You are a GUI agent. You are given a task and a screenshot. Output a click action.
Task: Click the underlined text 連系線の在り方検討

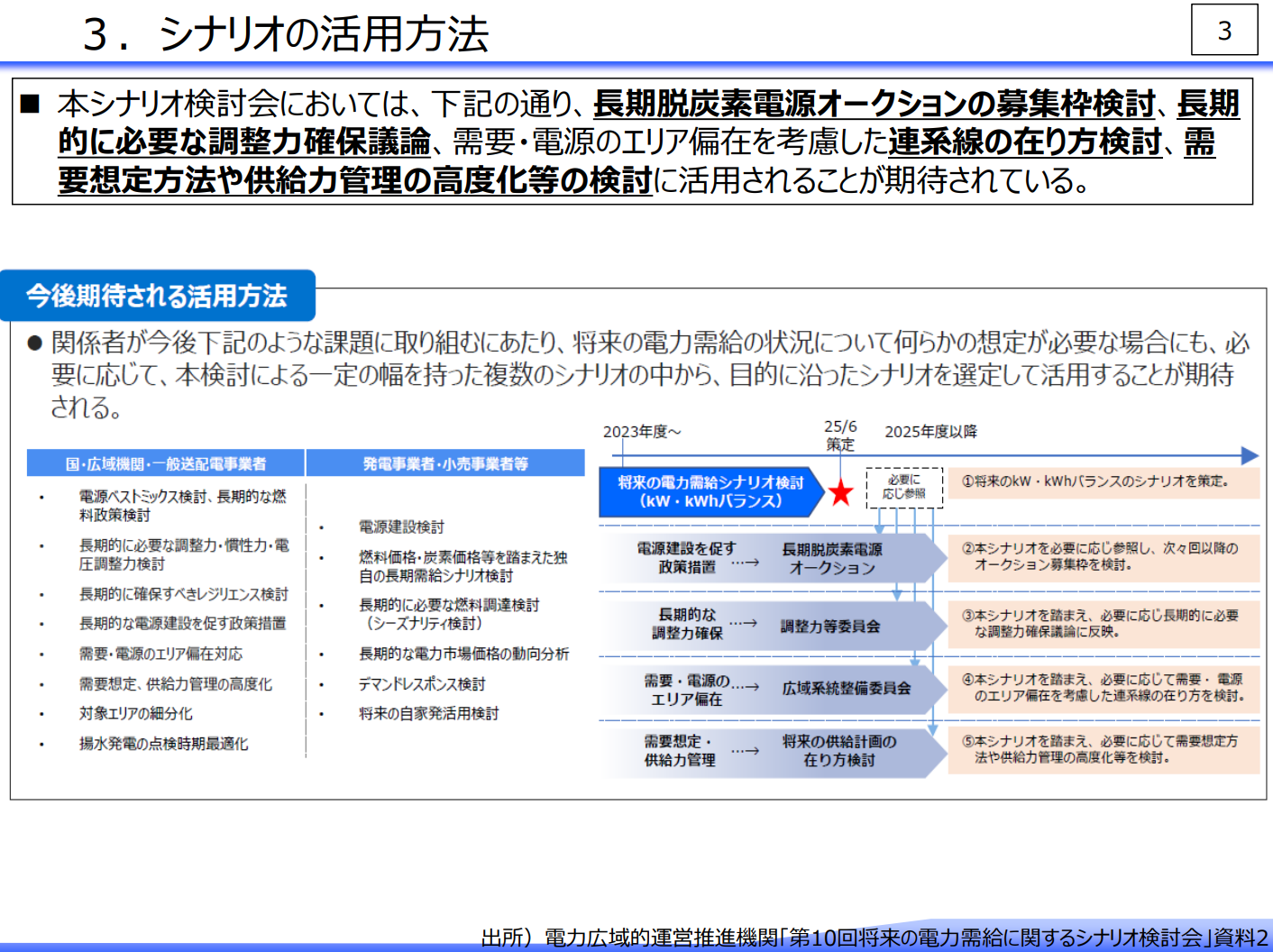pos(1025,142)
